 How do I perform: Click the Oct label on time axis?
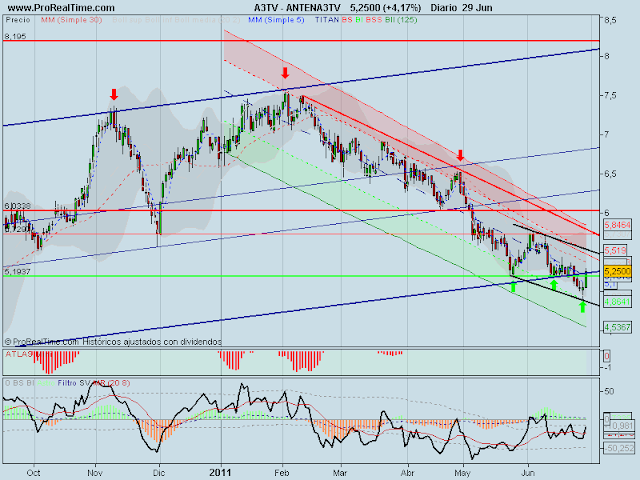point(33,473)
